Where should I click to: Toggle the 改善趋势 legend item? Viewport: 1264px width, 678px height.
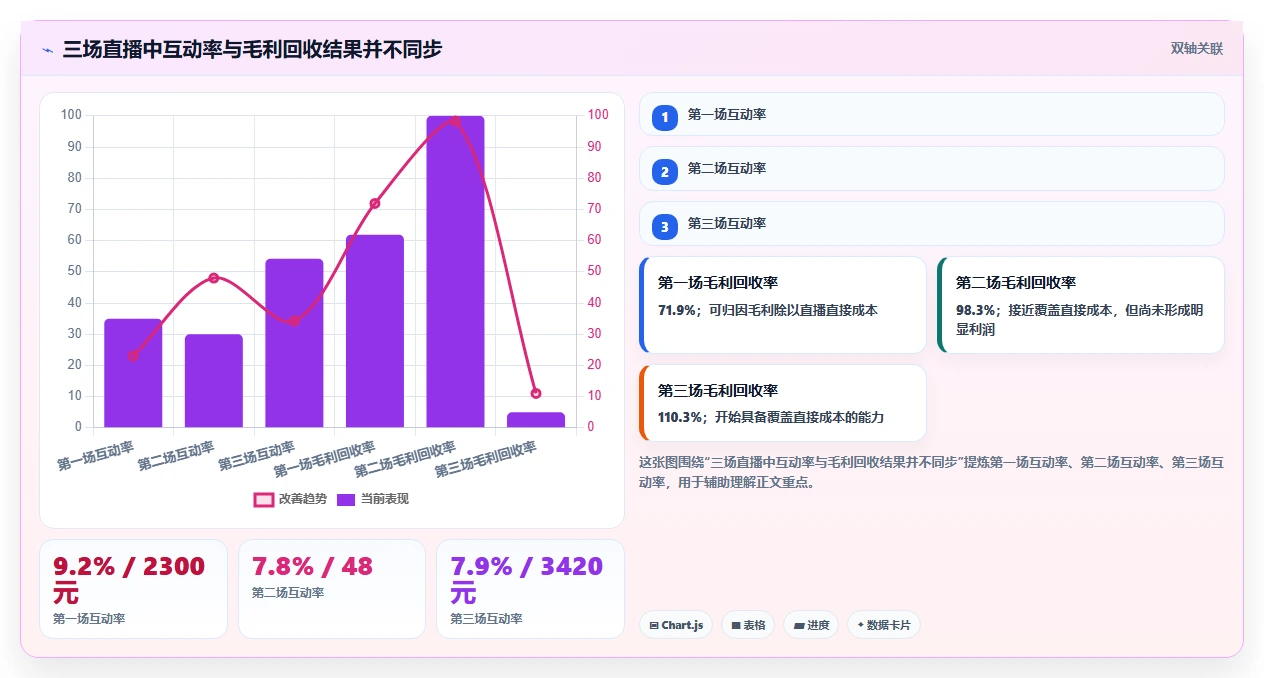click(x=290, y=499)
